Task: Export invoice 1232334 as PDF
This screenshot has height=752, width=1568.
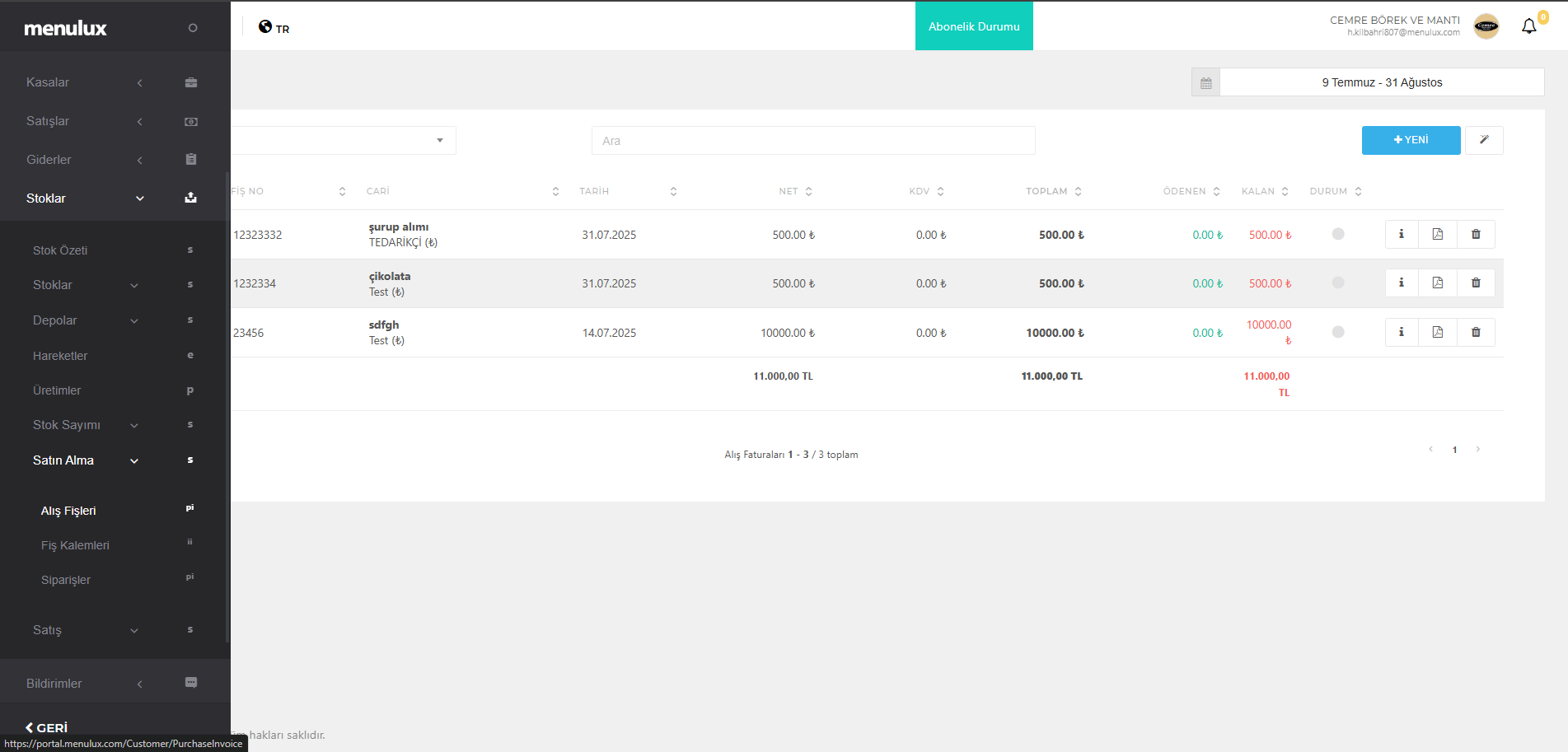Action: point(1438,283)
